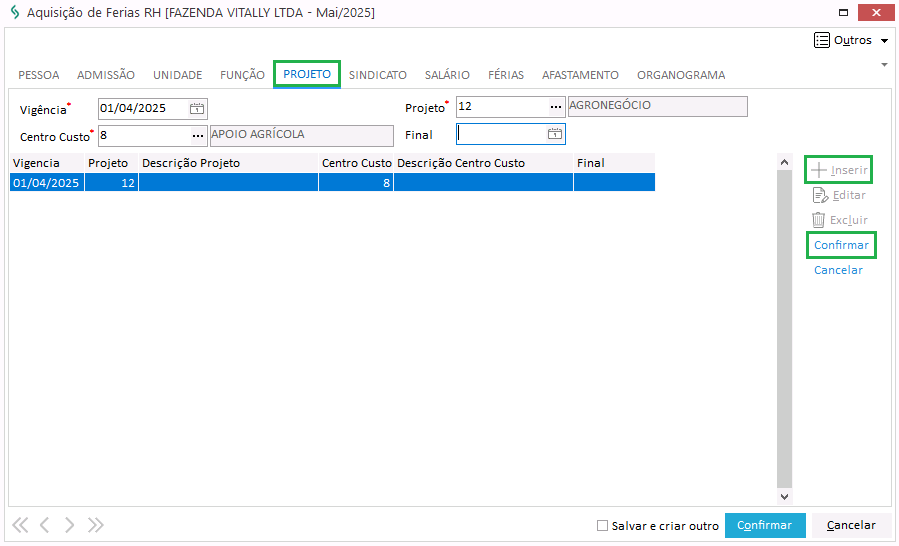Click the Outros menu label
899x546 pixels.
pos(853,40)
